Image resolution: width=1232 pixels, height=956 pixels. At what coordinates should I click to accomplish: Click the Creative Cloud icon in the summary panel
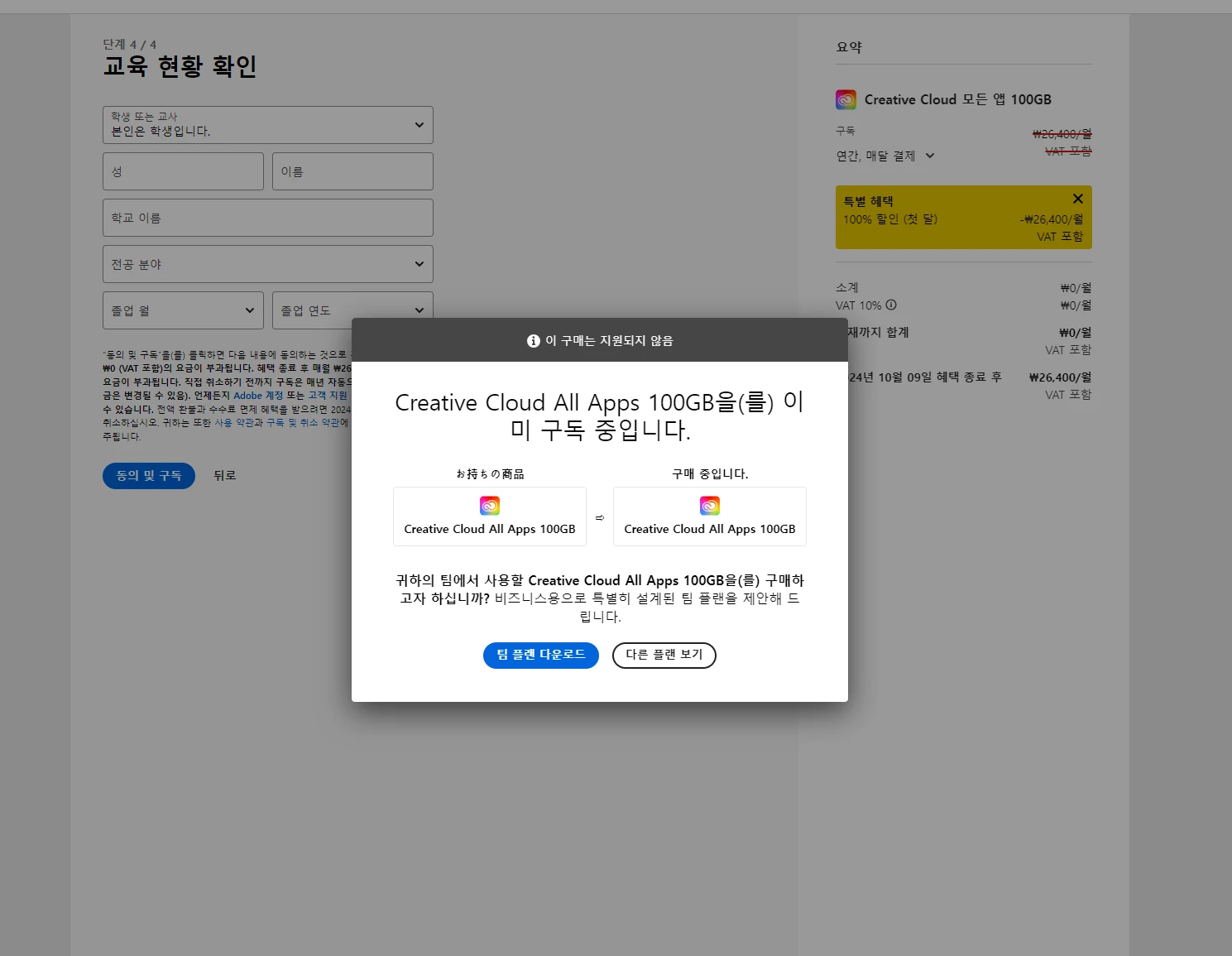pyautogui.click(x=846, y=100)
